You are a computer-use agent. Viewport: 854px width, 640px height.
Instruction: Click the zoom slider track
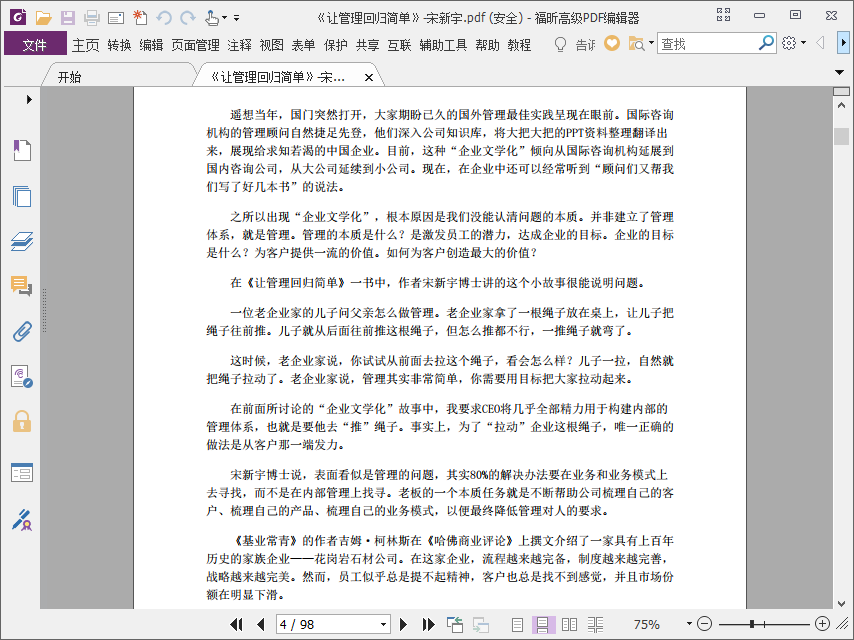tap(764, 624)
